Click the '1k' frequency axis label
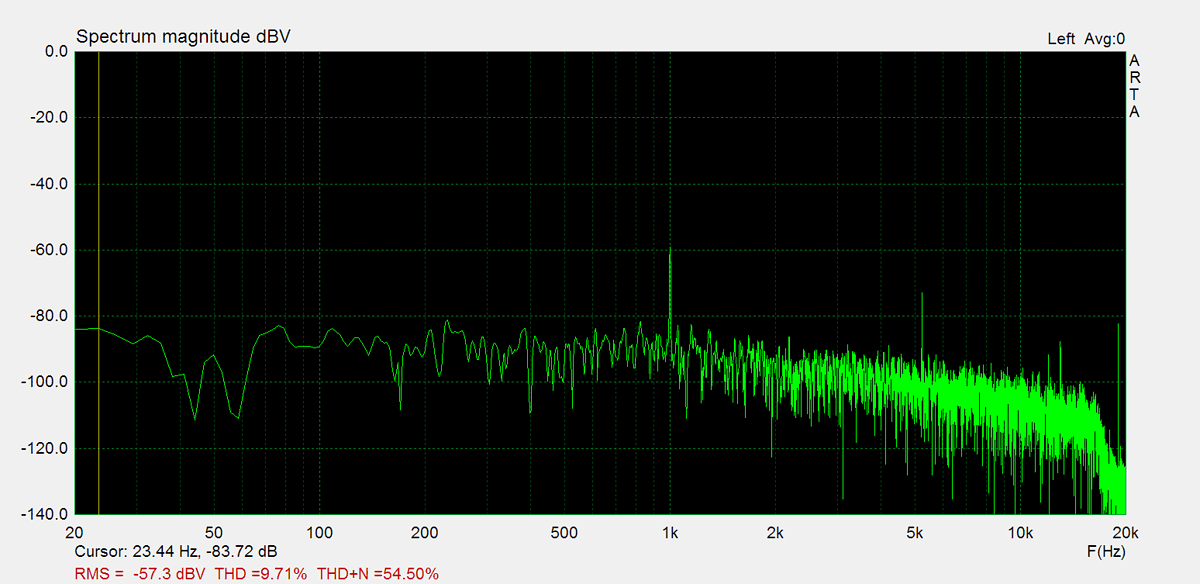Viewport: 1200px width, 584px height. click(x=670, y=532)
